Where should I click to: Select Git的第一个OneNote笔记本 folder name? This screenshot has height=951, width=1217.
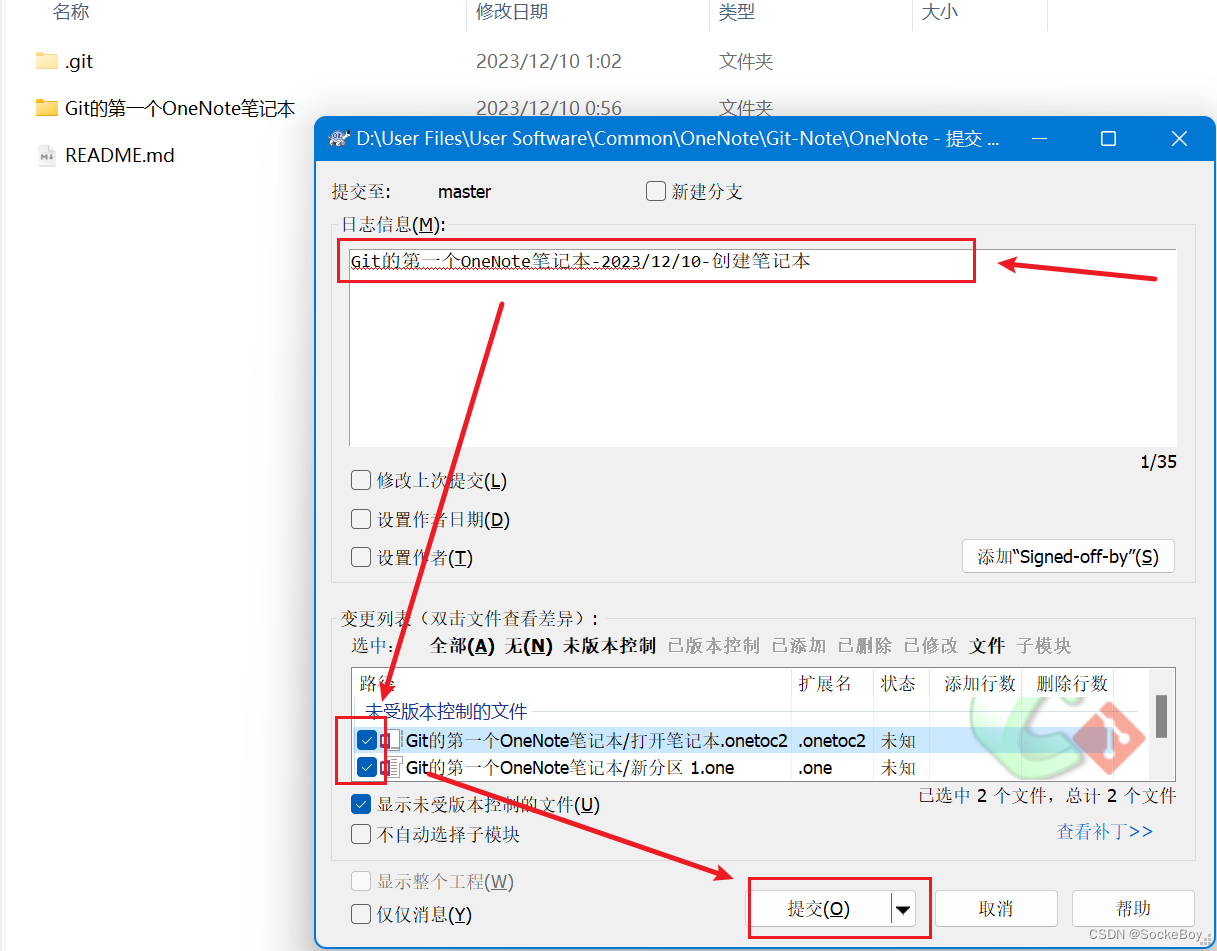[x=180, y=108]
